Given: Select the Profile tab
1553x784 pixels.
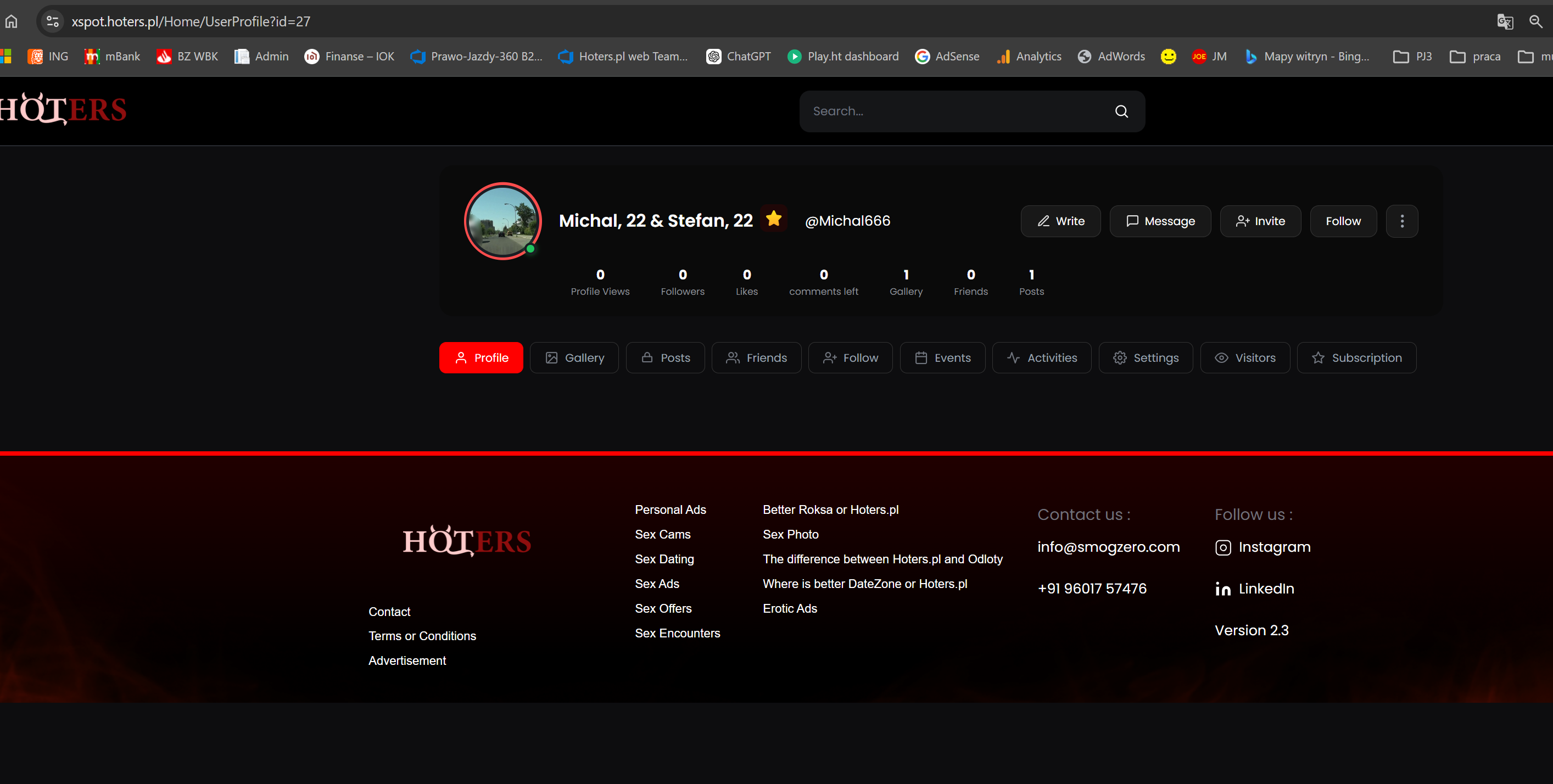Looking at the screenshot, I should [x=481, y=358].
